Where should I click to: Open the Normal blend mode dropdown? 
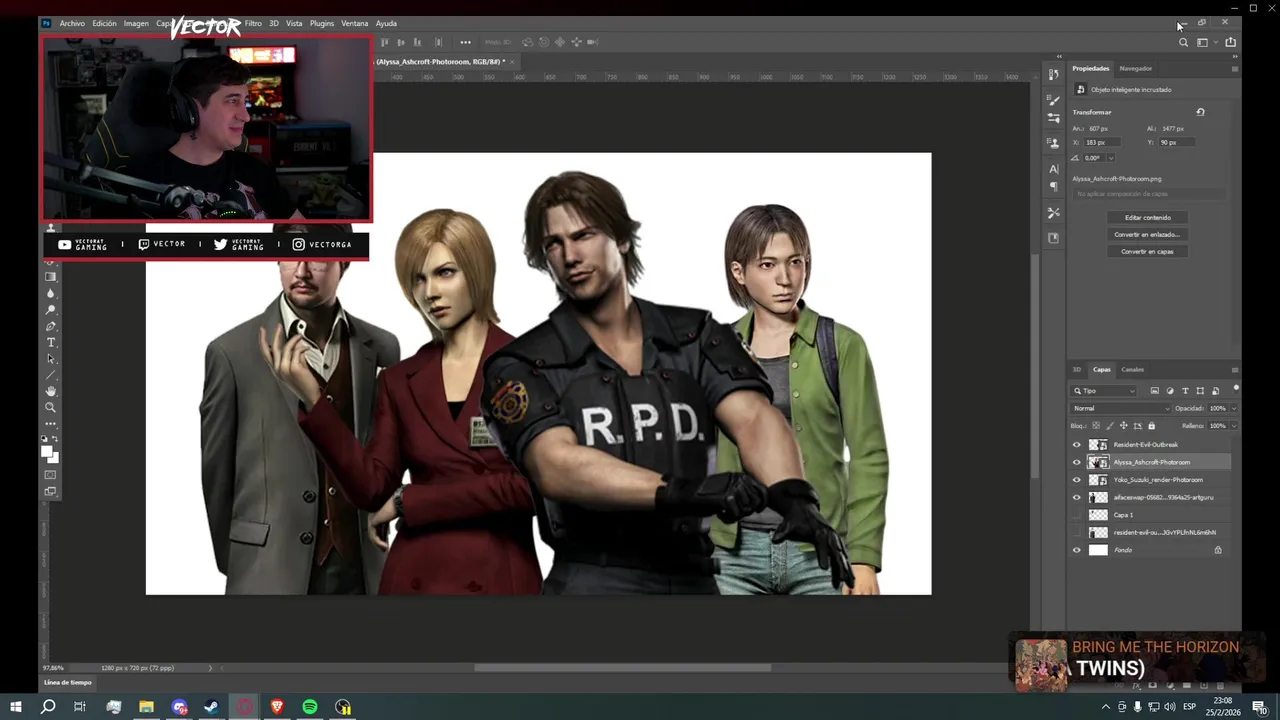[1120, 408]
